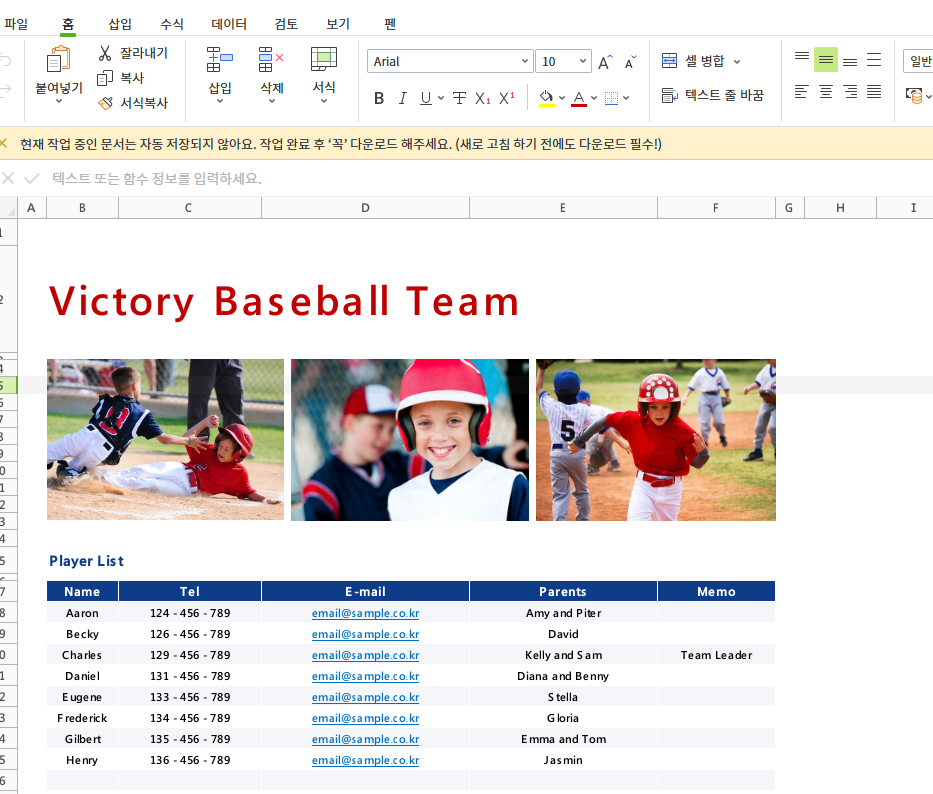Expand the 셀 병합 dropdown arrow

[x=737, y=61]
